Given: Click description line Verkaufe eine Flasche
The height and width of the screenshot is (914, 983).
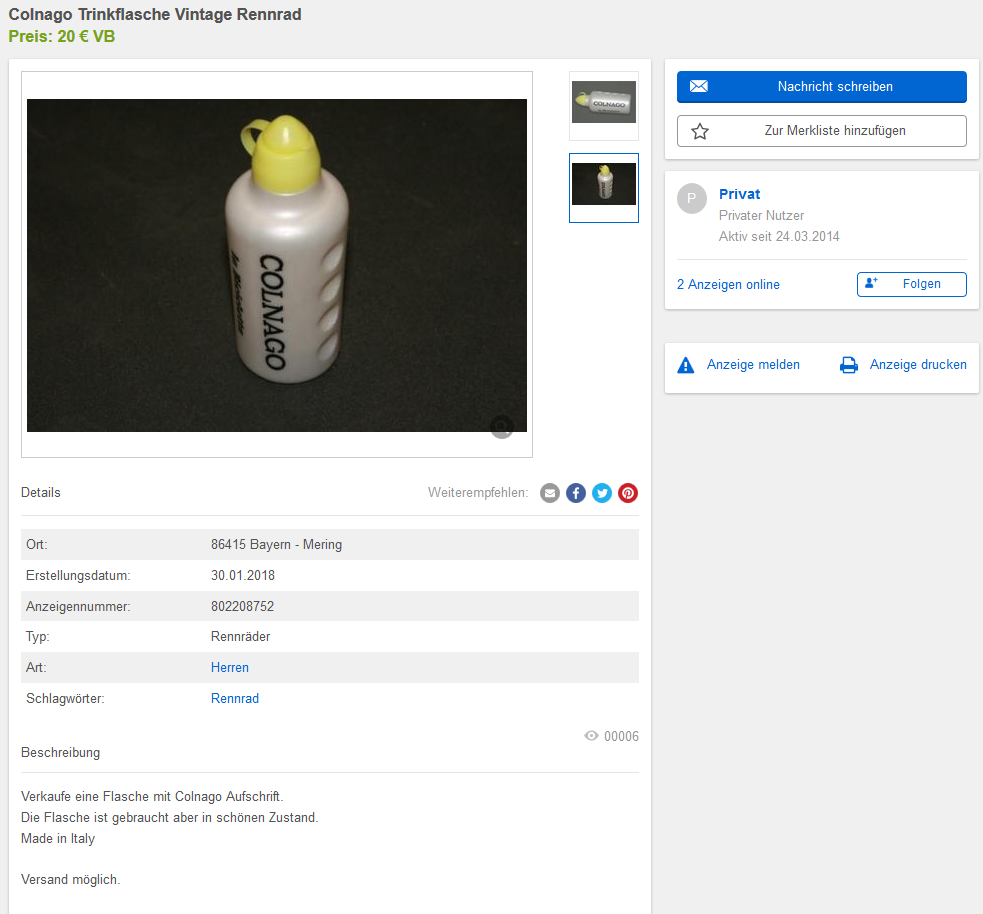Looking at the screenshot, I should tap(152, 797).
